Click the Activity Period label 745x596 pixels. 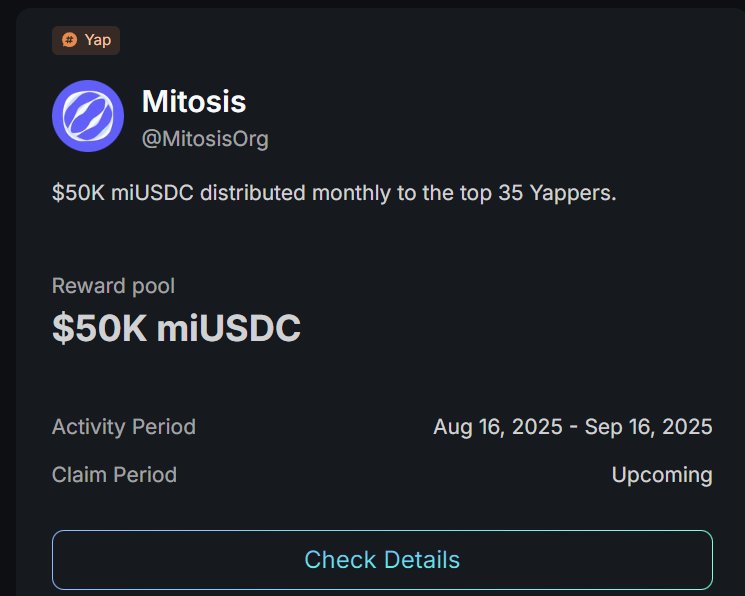pyautogui.click(x=124, y=427)
